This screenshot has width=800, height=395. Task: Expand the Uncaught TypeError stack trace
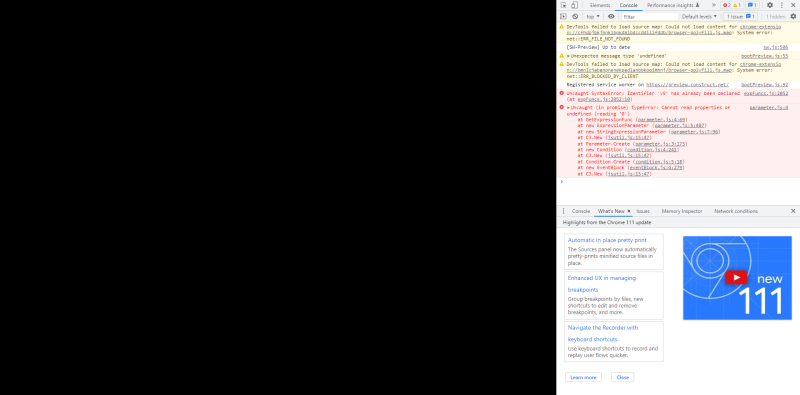[568, 108]
